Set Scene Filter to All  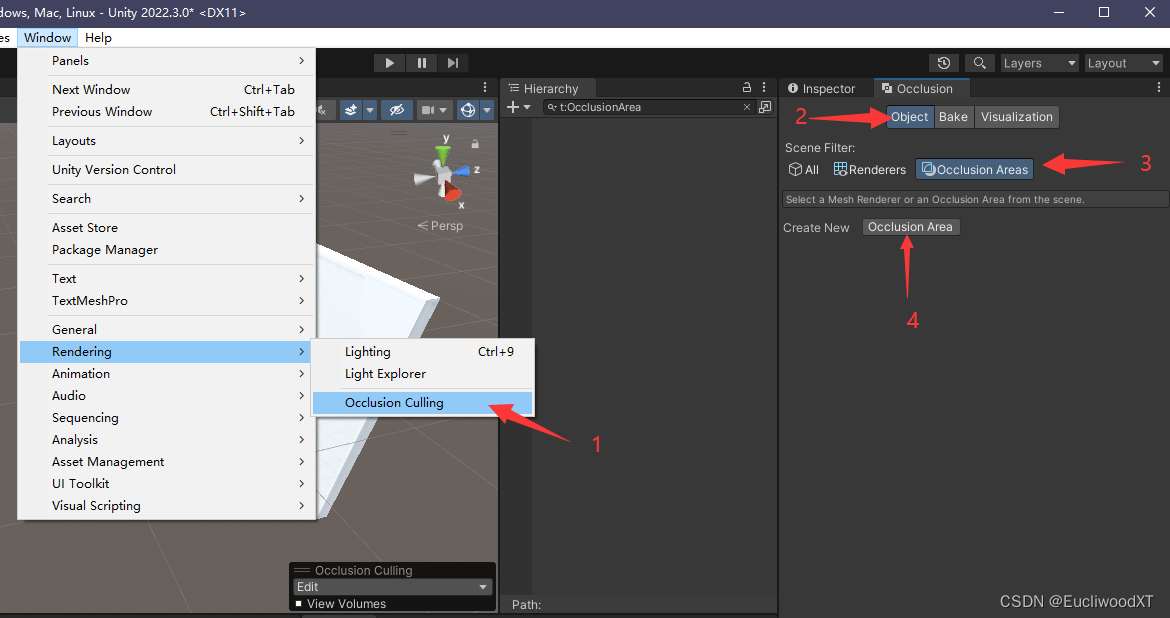click(804, 170)
